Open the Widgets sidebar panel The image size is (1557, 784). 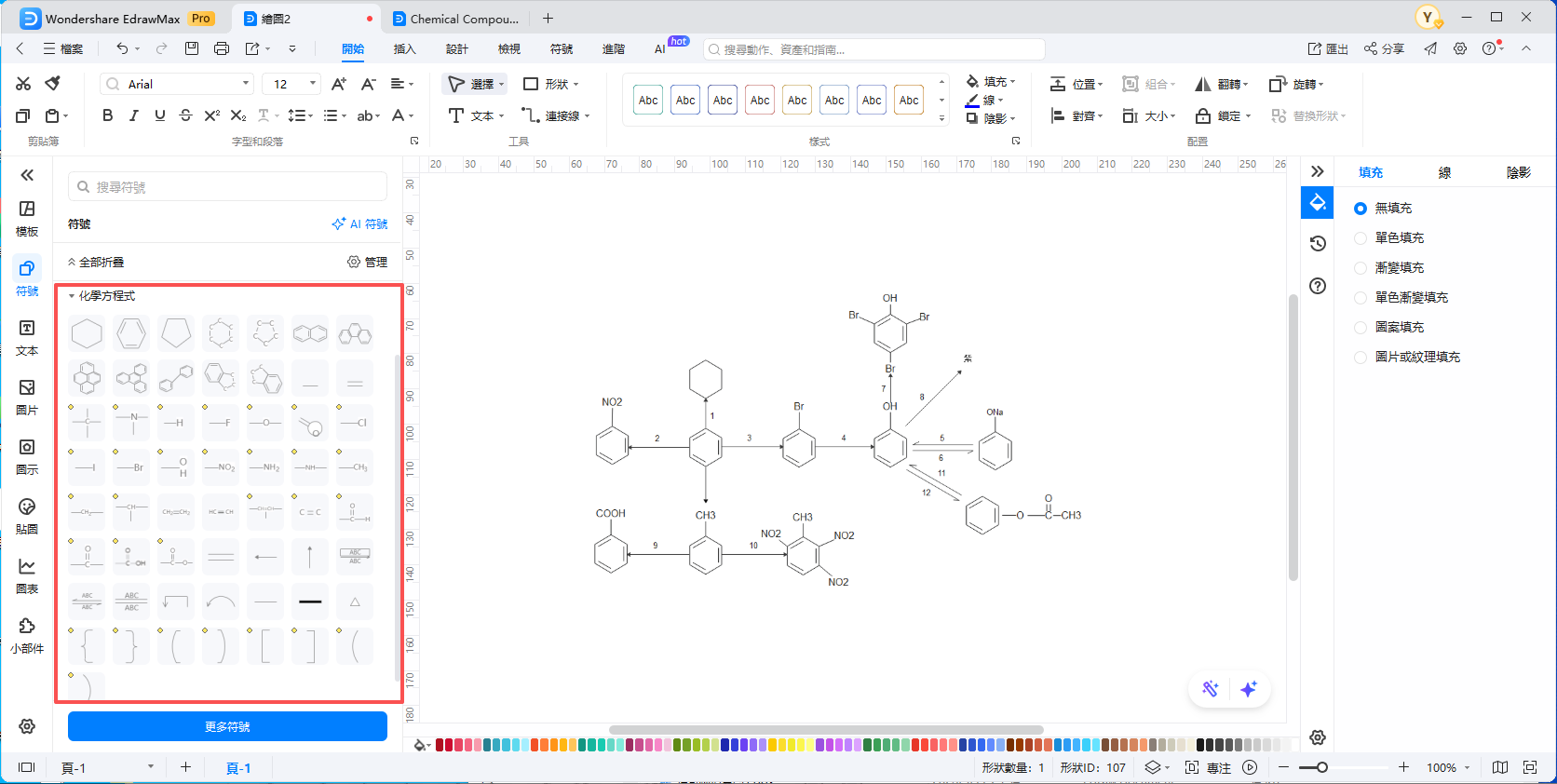pyautogui.click(x=27, y=635)
